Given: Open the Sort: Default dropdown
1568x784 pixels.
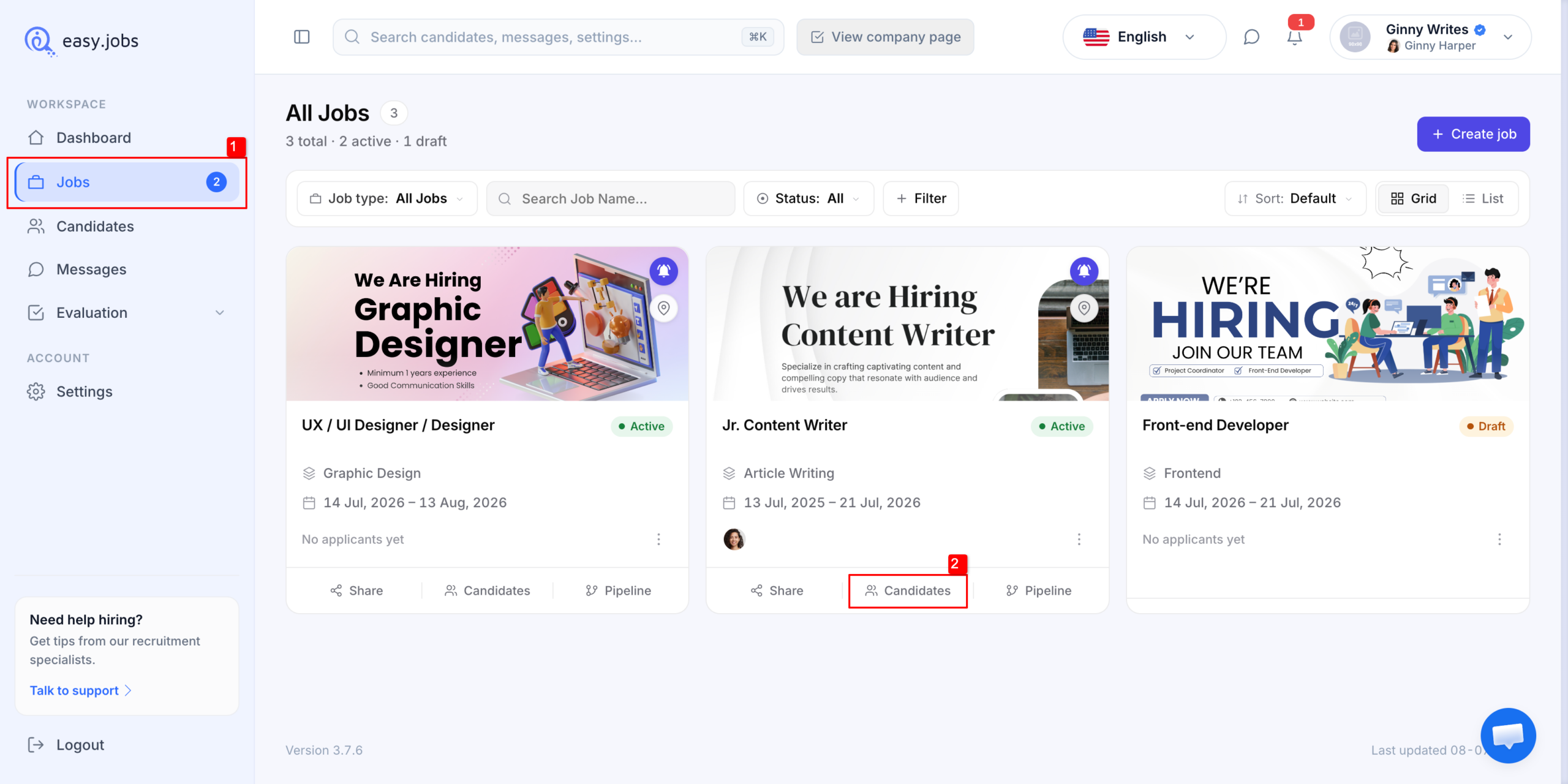Looking at the screenshot, I should pos(1295,198).
